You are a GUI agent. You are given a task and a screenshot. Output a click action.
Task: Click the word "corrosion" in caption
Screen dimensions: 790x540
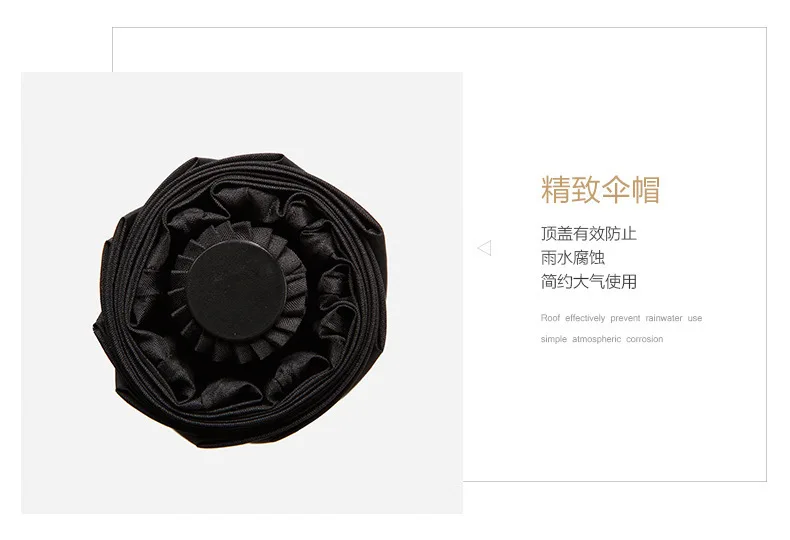(x=644, y=339)
